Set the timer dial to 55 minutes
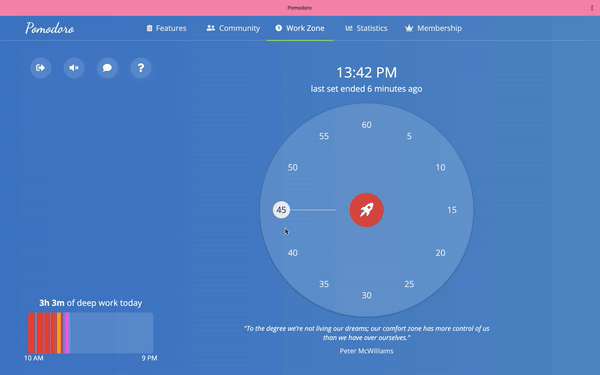This screenshot has width=600, height=375. click(x=324, y=136)
